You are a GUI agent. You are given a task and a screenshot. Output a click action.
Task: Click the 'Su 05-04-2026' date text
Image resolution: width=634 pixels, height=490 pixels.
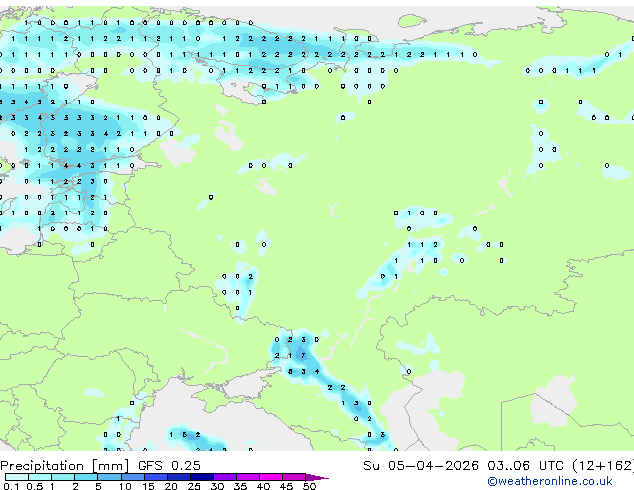(421, 466)
